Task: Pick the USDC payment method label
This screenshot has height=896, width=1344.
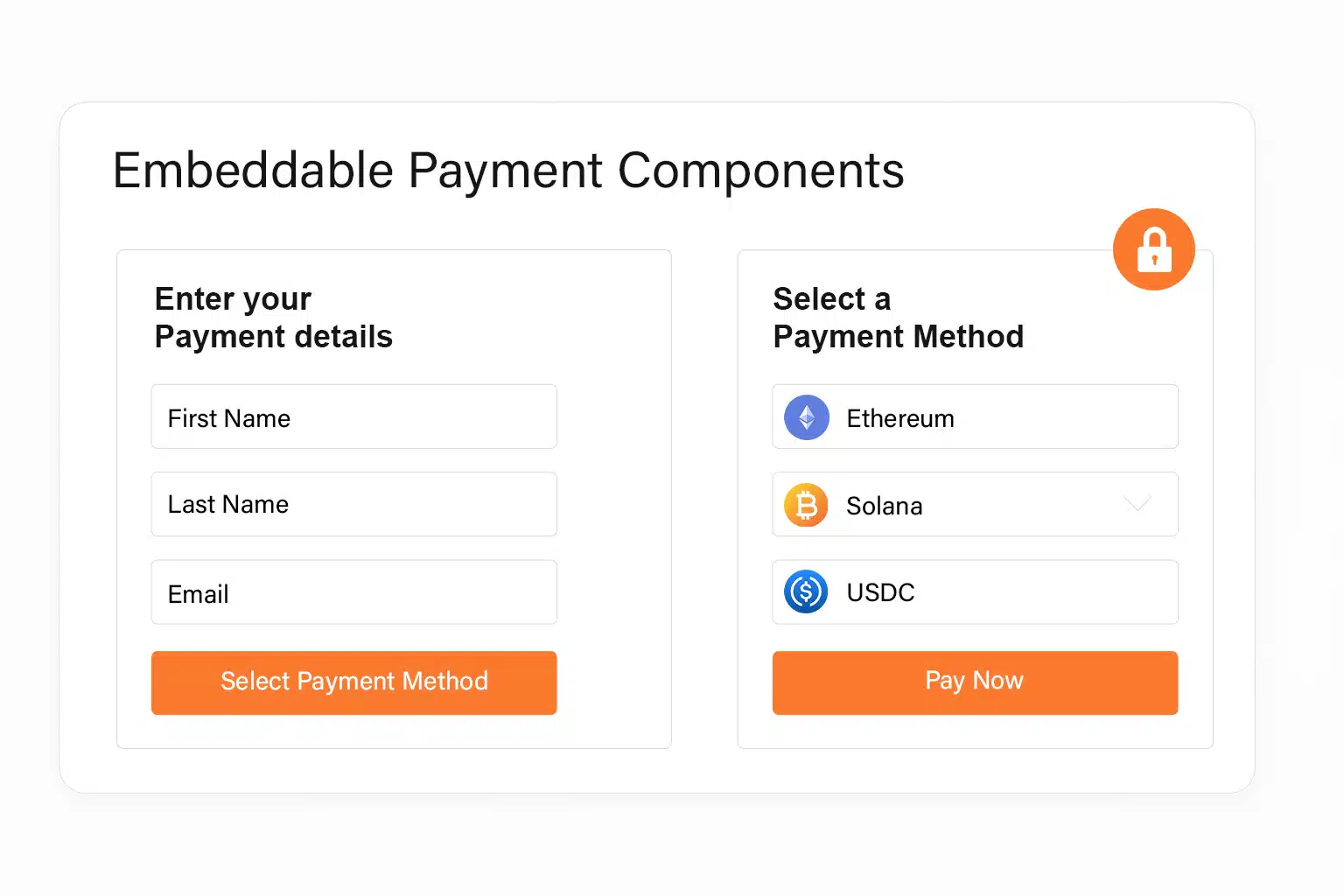Action: pyautogui.click(x=880, y=592)
